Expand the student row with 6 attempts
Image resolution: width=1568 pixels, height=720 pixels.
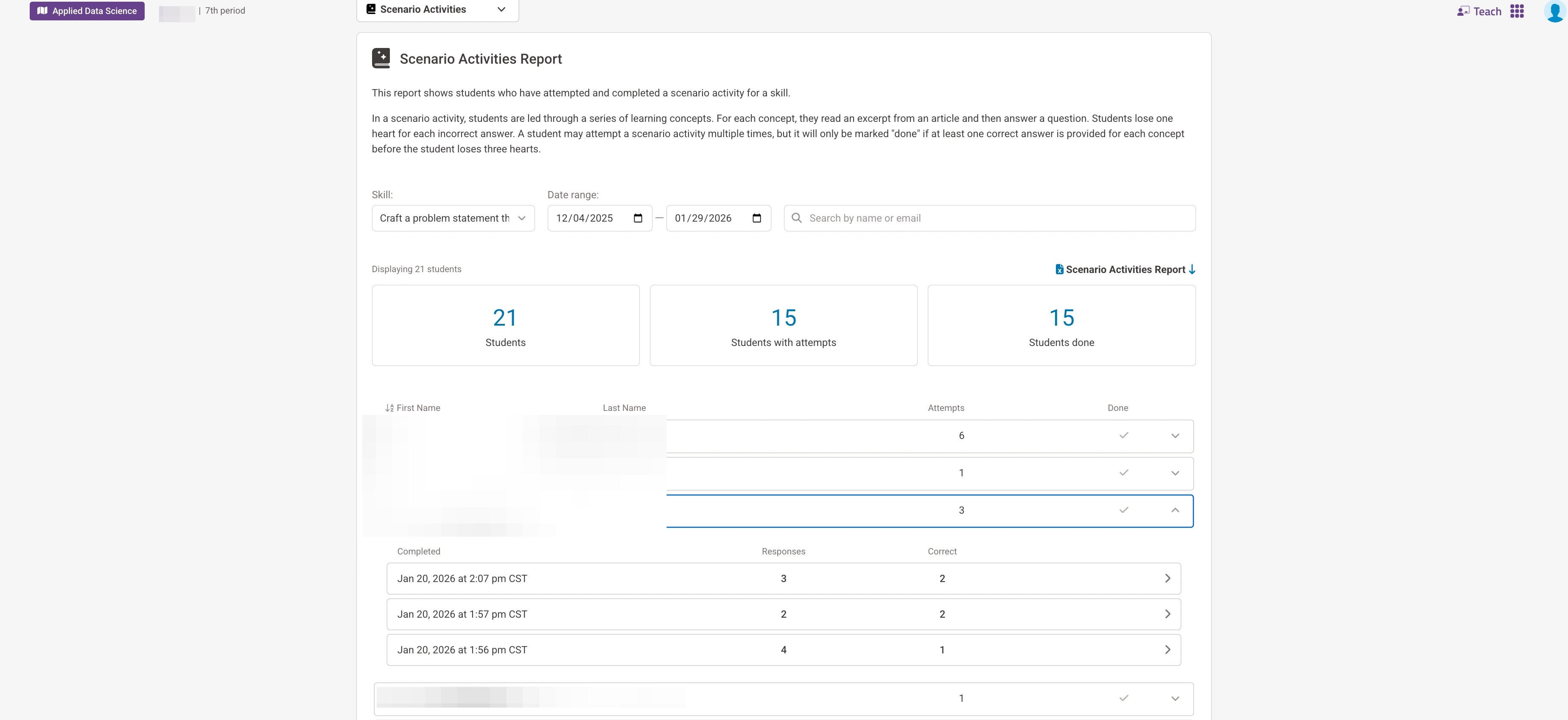point(1175,436)
